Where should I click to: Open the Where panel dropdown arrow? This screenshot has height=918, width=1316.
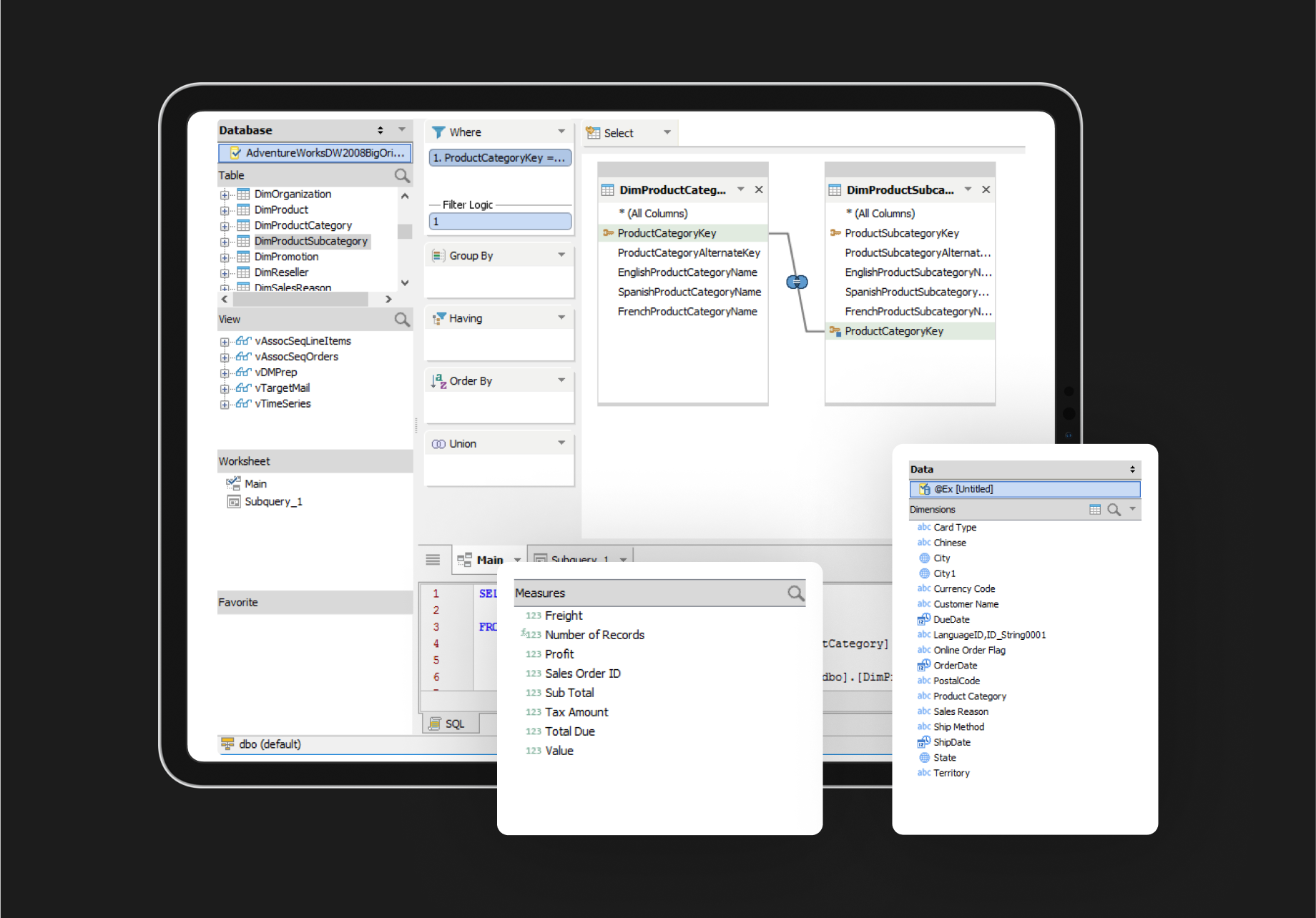click(x=561, y=132)
